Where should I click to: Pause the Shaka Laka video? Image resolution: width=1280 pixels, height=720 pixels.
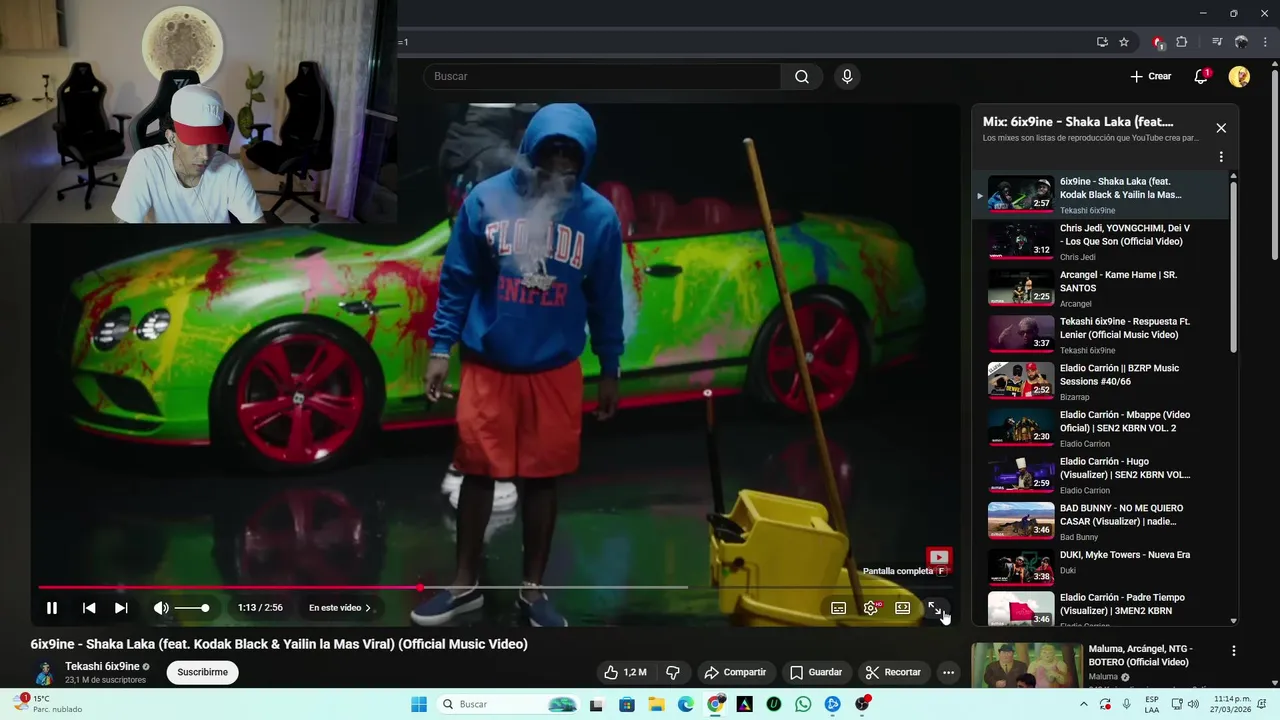pos(52,608)
